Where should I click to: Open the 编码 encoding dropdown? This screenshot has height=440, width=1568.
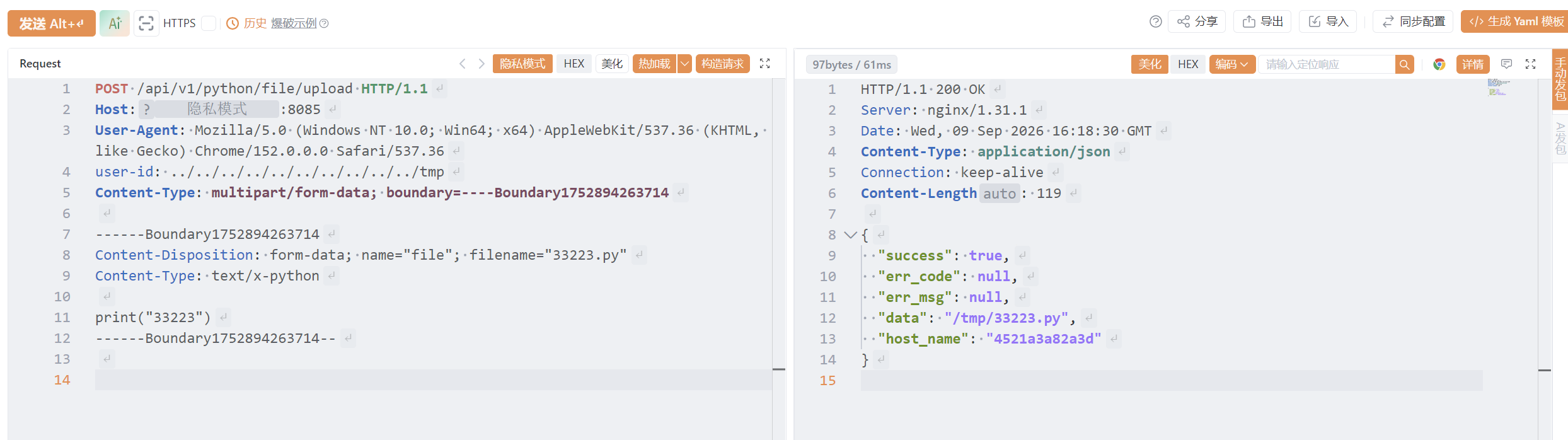[1231, 64]
